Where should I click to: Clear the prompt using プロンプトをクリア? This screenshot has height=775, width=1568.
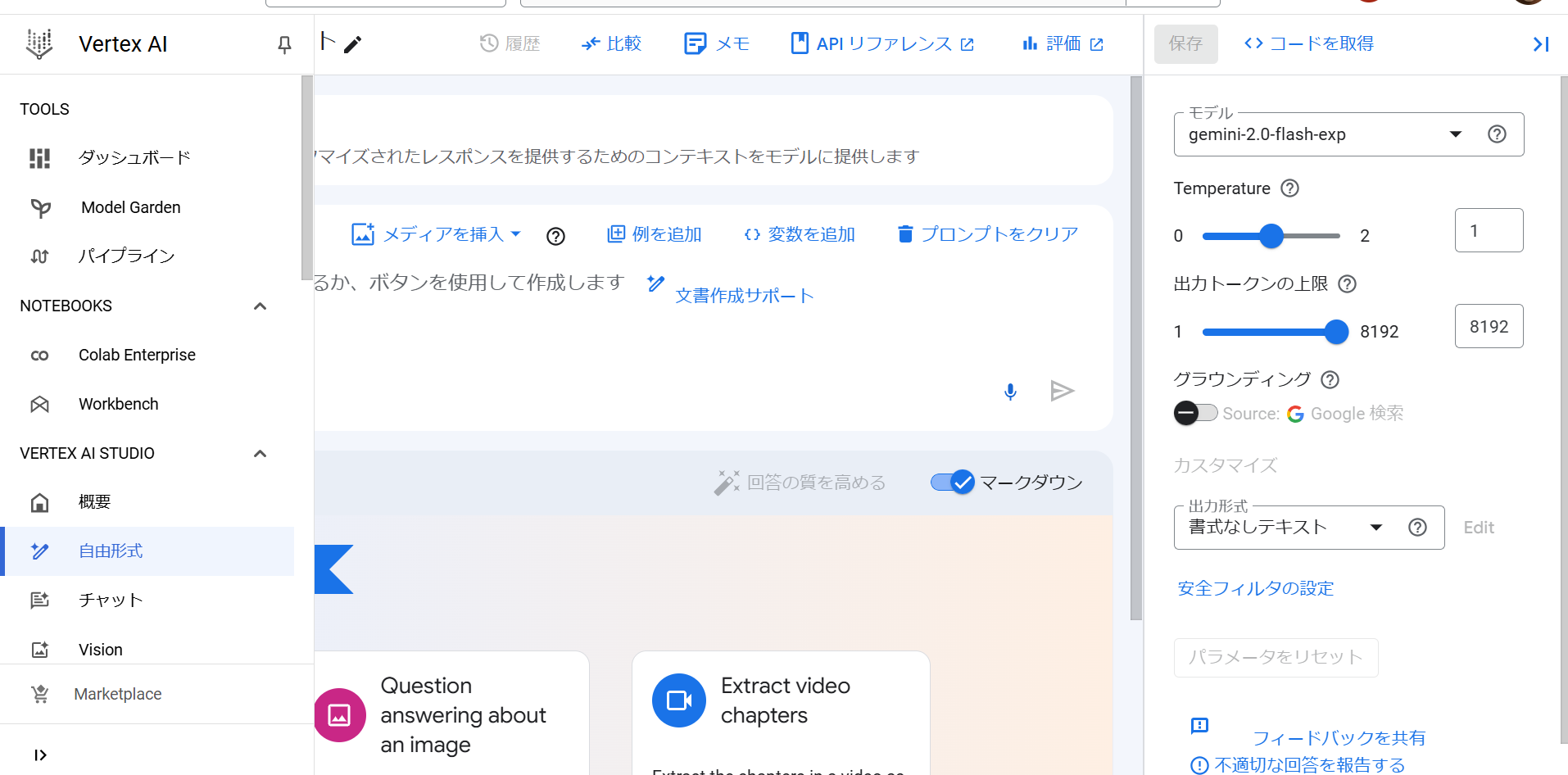(x=987, y=234)
